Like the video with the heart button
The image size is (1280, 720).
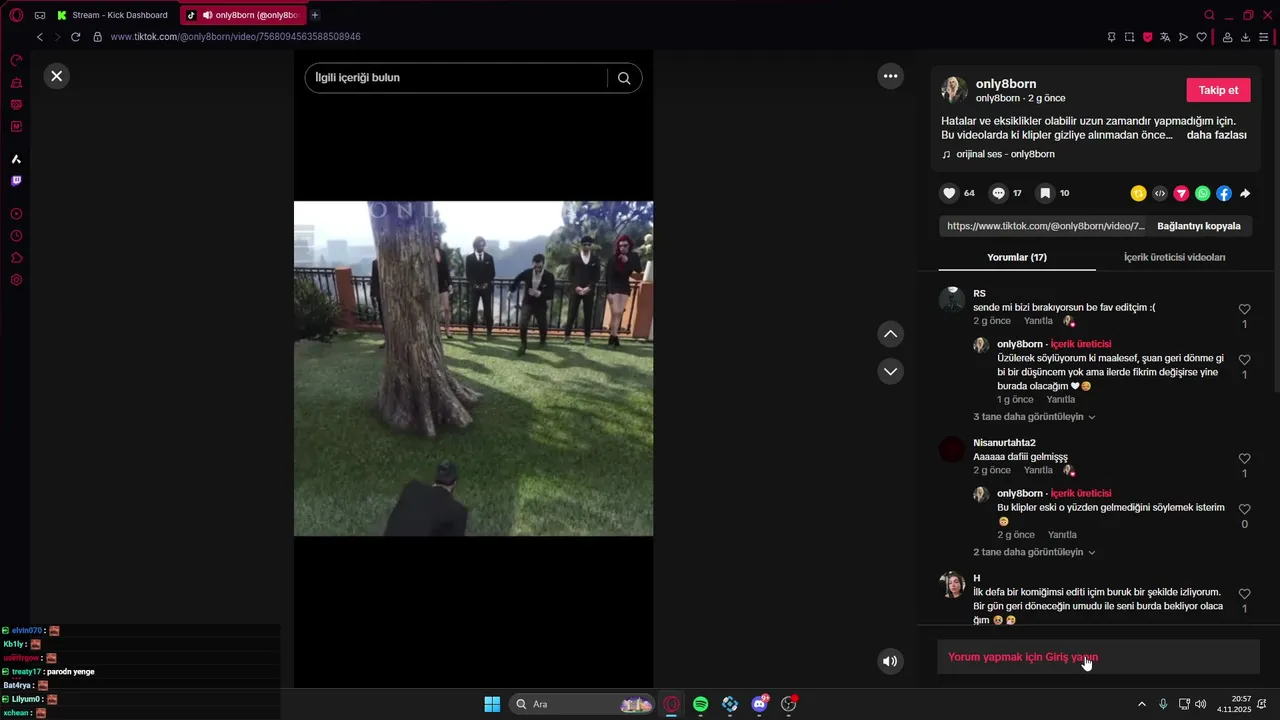coord(950,193)
